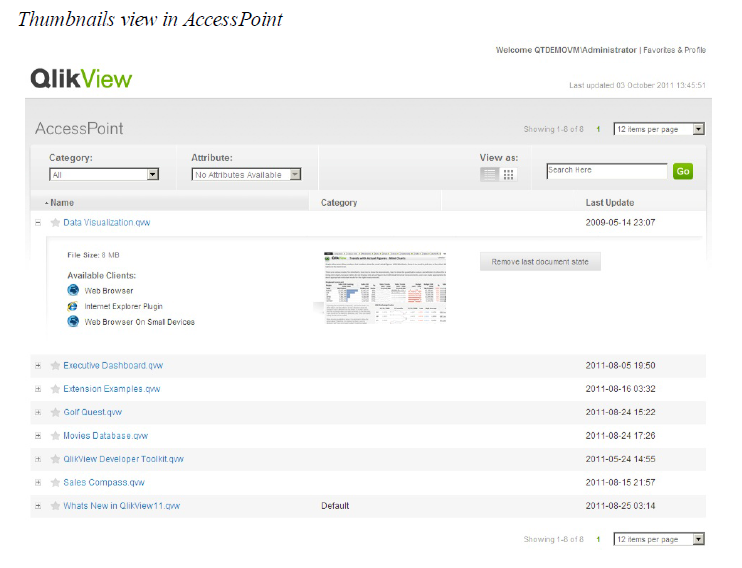Sort by the Last Update column header

click(x=610, y=203)
